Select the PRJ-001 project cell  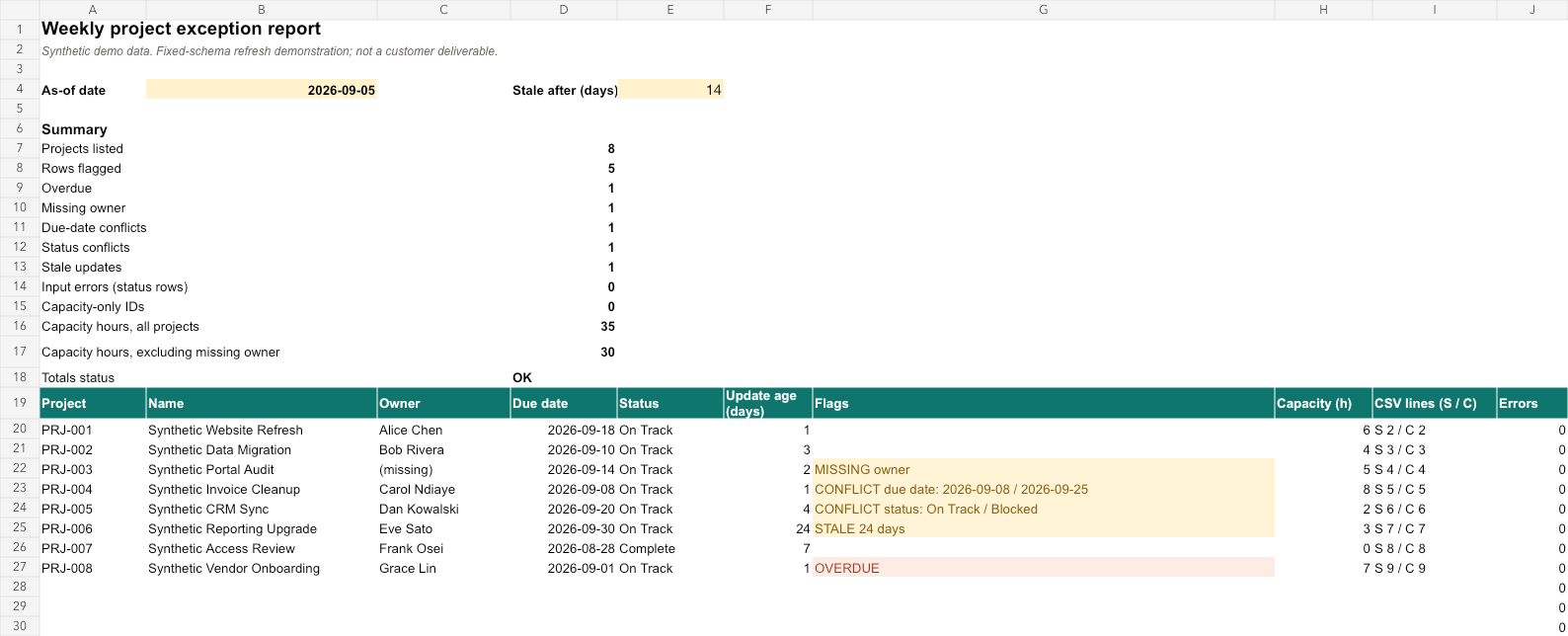click(x=93, y=430)
